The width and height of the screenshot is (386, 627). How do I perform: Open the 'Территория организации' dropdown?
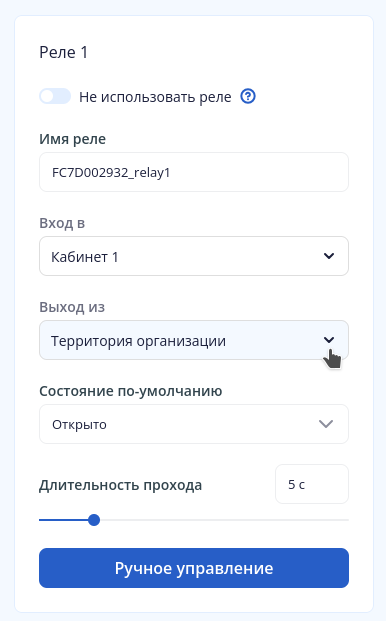[194, 340]
